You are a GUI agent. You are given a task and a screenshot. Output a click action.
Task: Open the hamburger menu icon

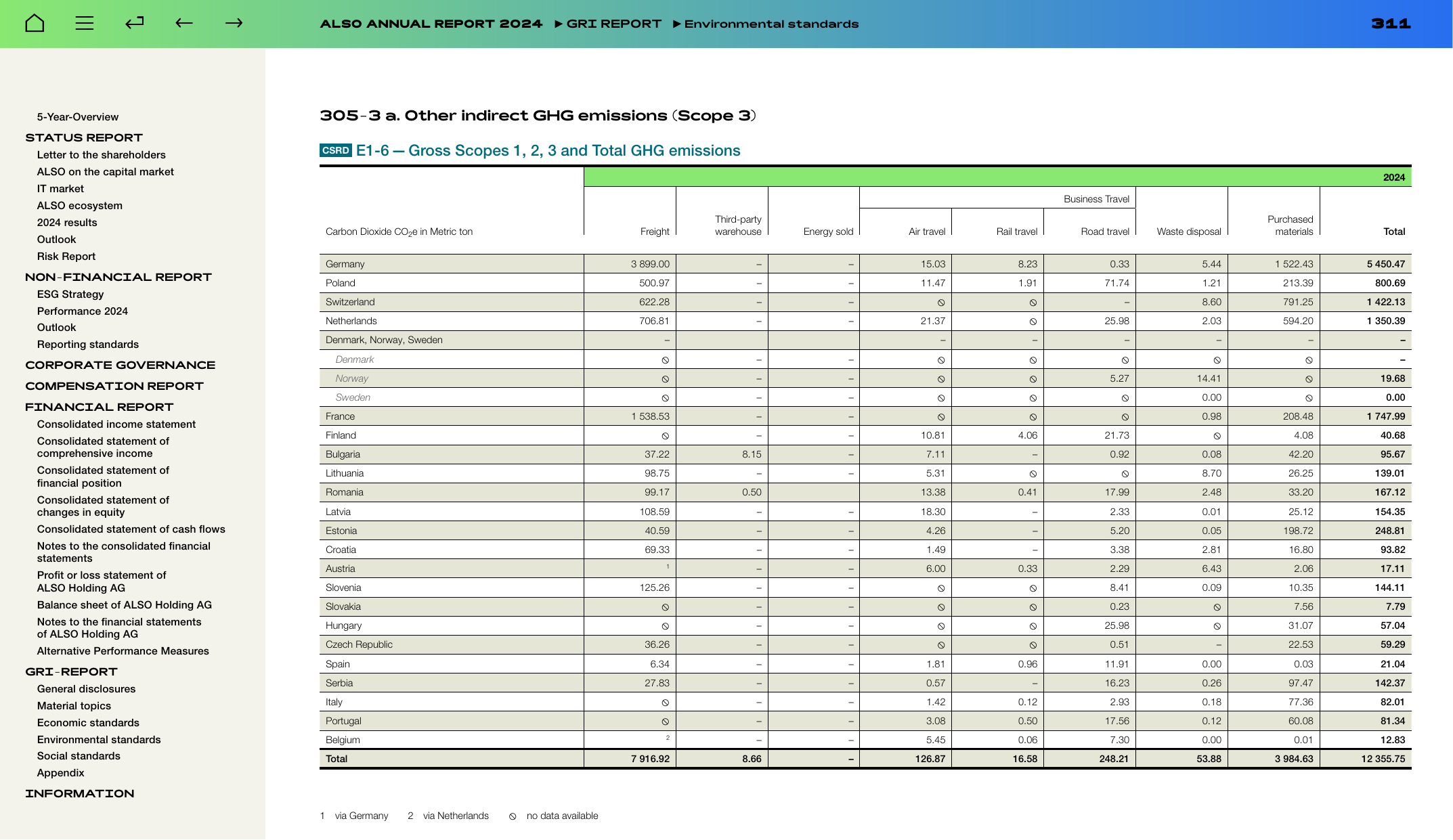pyautogui.click(x=85, y=23)
